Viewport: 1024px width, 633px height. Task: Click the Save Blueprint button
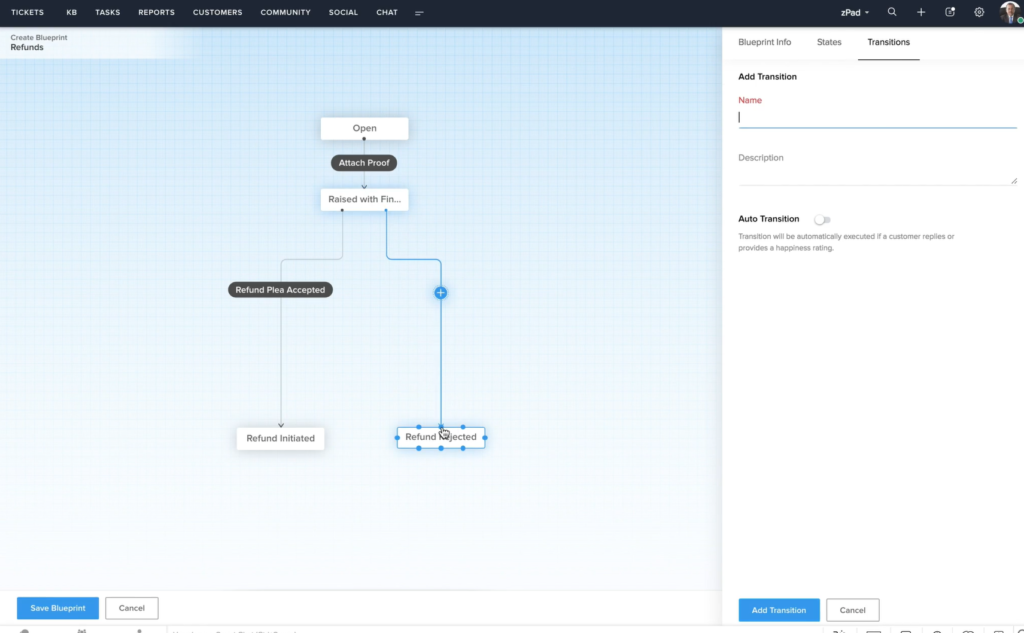pyautogui.click(x=57, y=607)
